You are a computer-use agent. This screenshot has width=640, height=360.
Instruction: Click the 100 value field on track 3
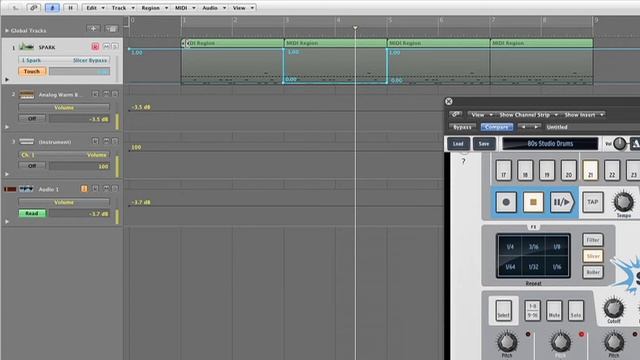(80, 166)
